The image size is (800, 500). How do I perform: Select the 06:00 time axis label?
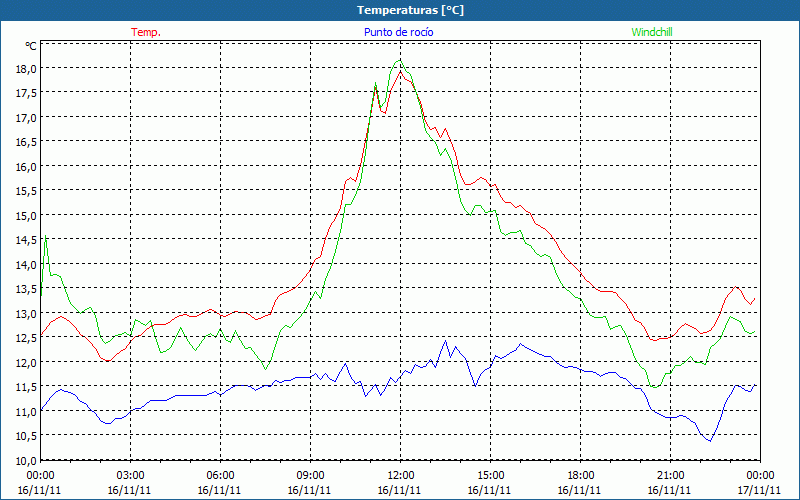[x=220, y=475]
